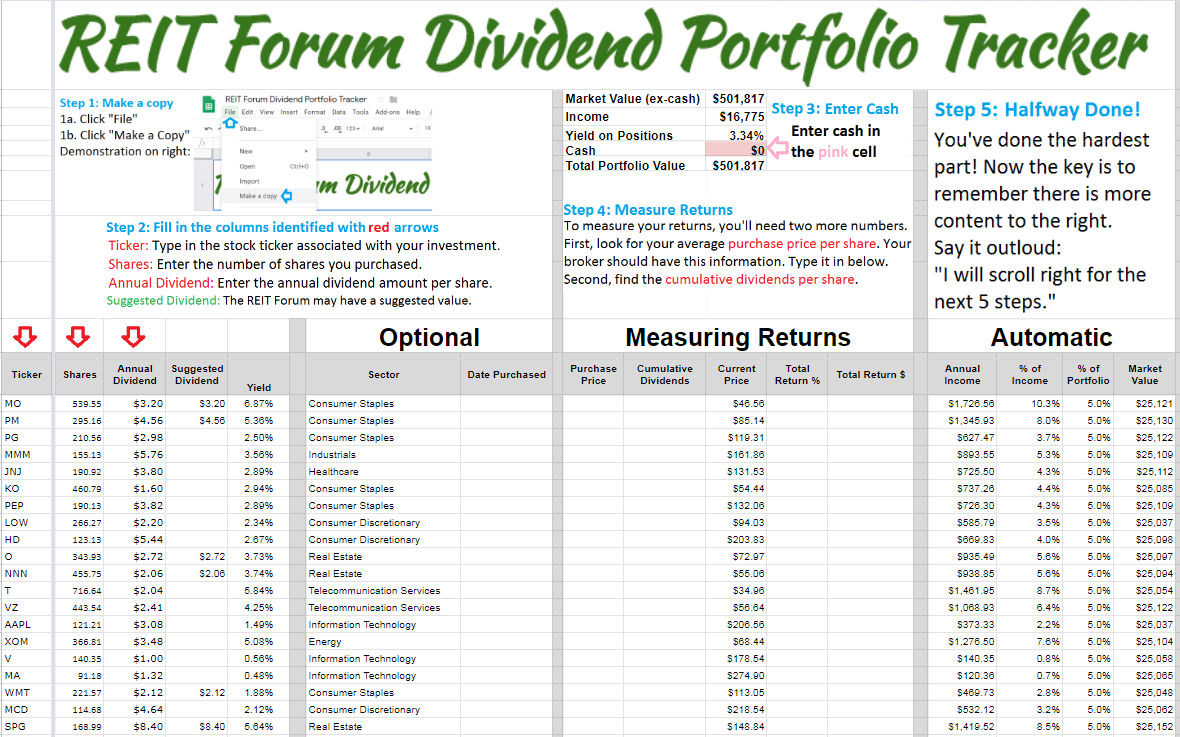Click the AAPL ticker cell

pos(26,625)
